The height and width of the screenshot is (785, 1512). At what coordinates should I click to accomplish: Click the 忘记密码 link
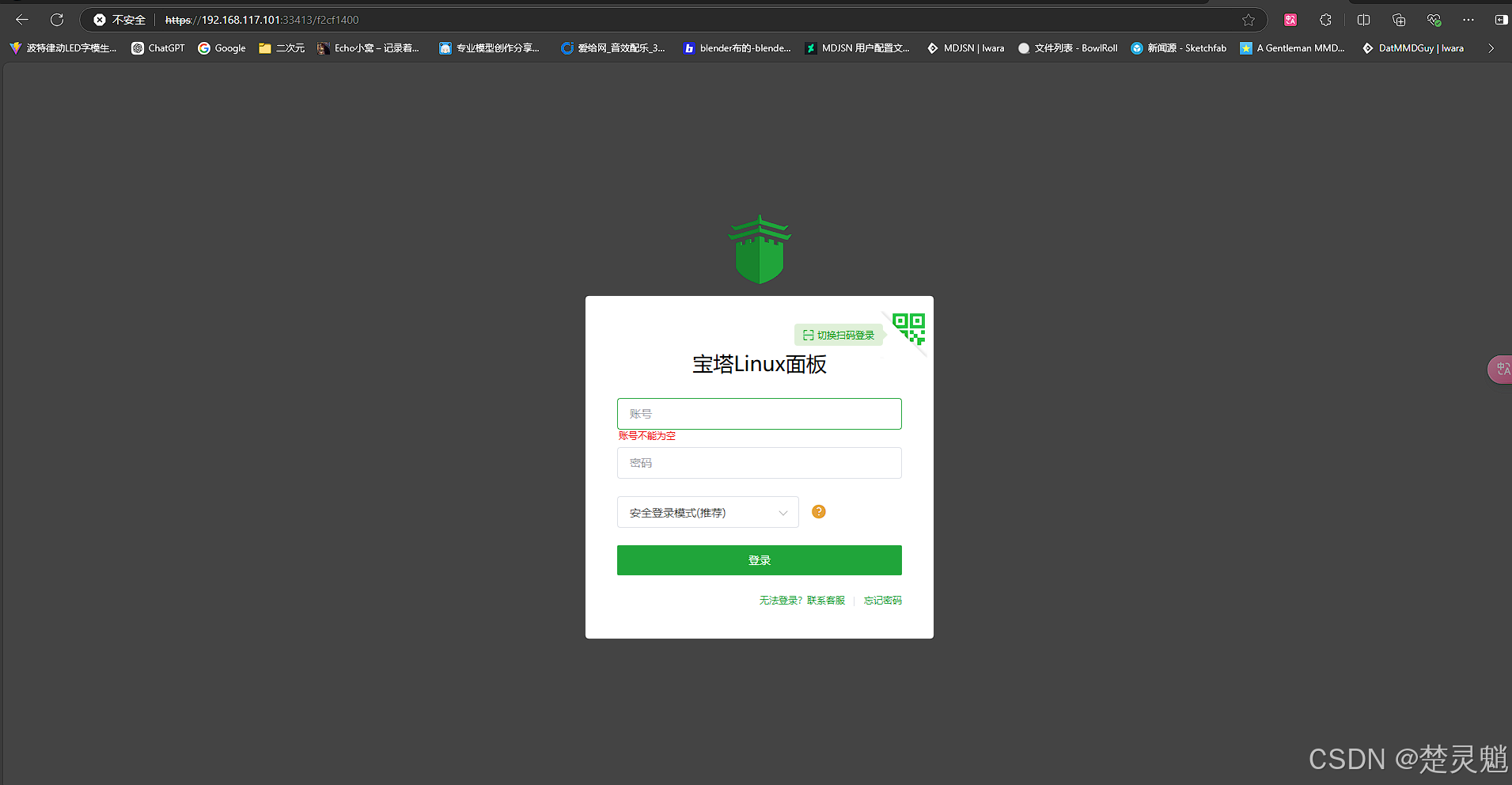883,601
